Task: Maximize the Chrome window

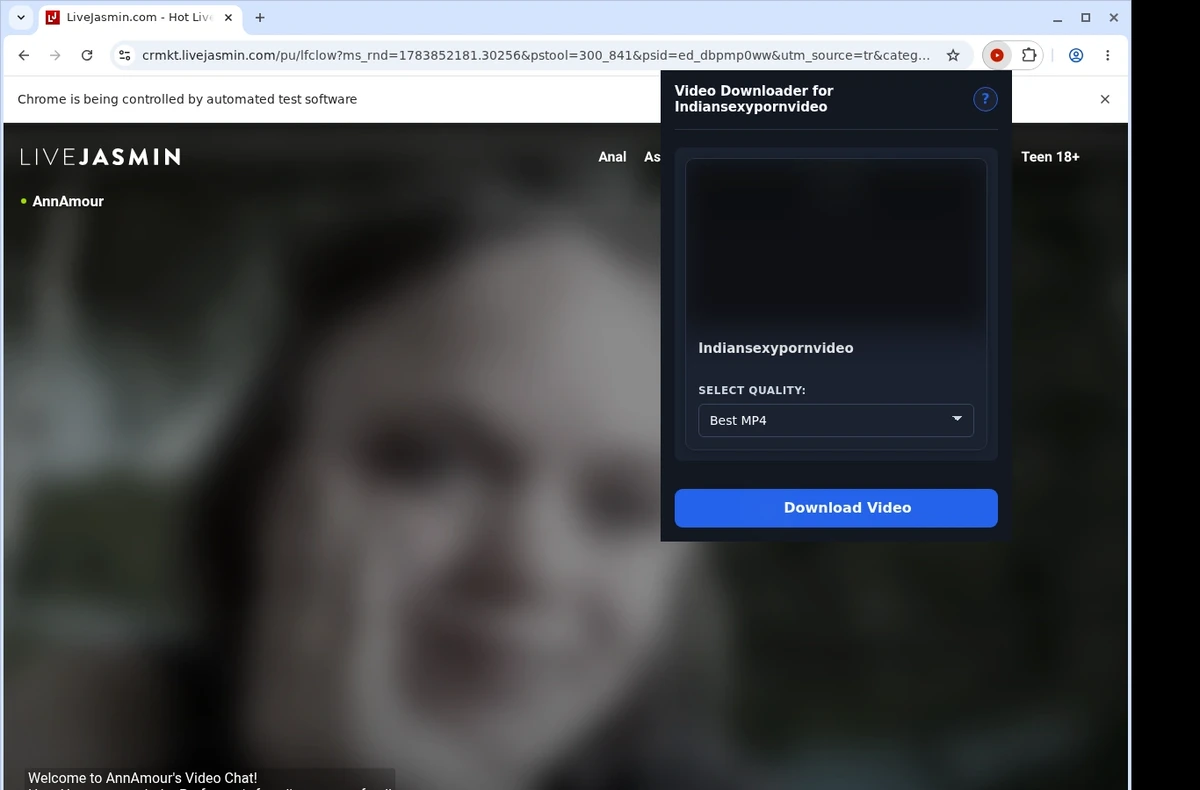Action: point(1086,17)
